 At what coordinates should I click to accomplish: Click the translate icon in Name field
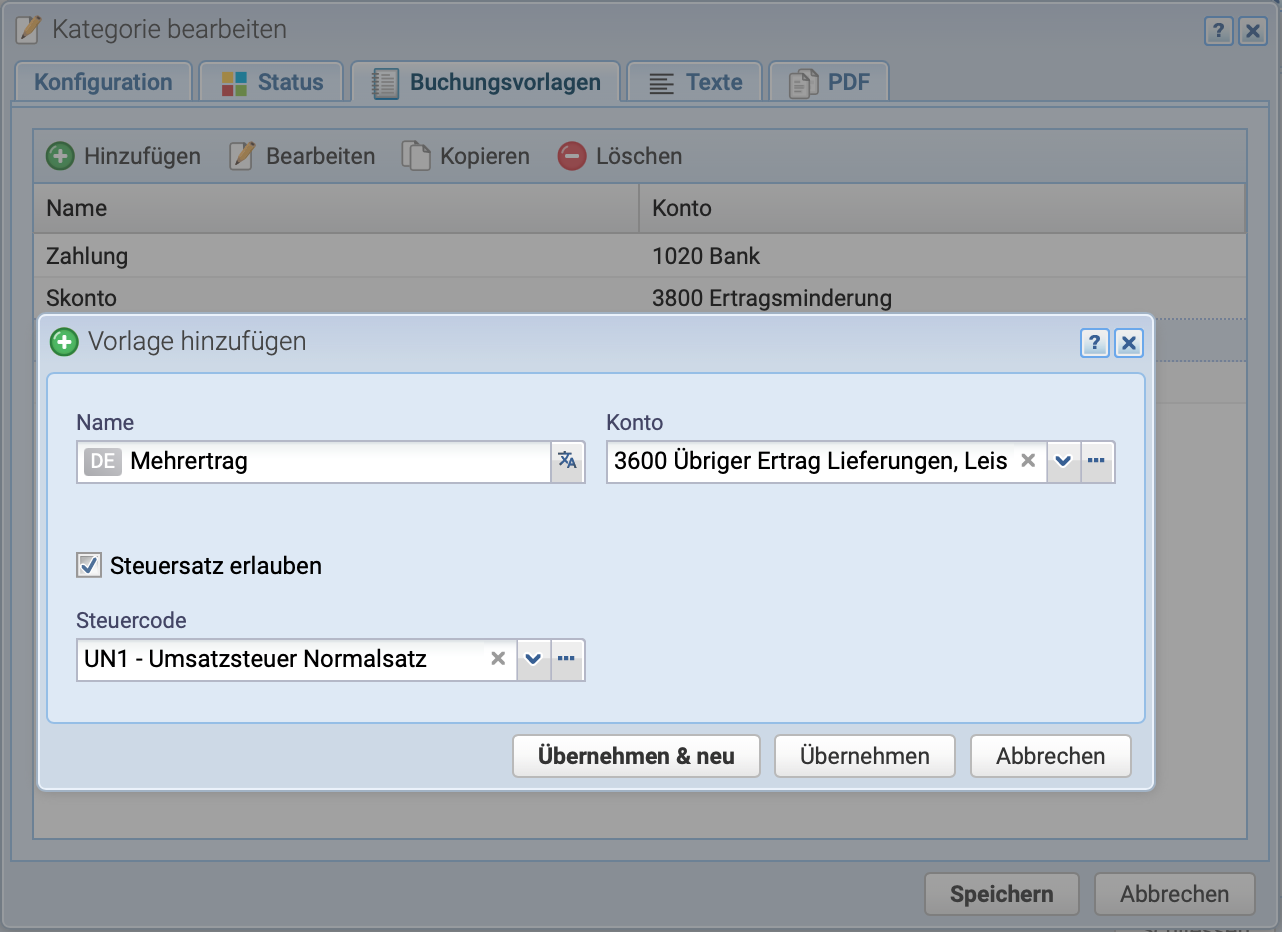point(567,461)
